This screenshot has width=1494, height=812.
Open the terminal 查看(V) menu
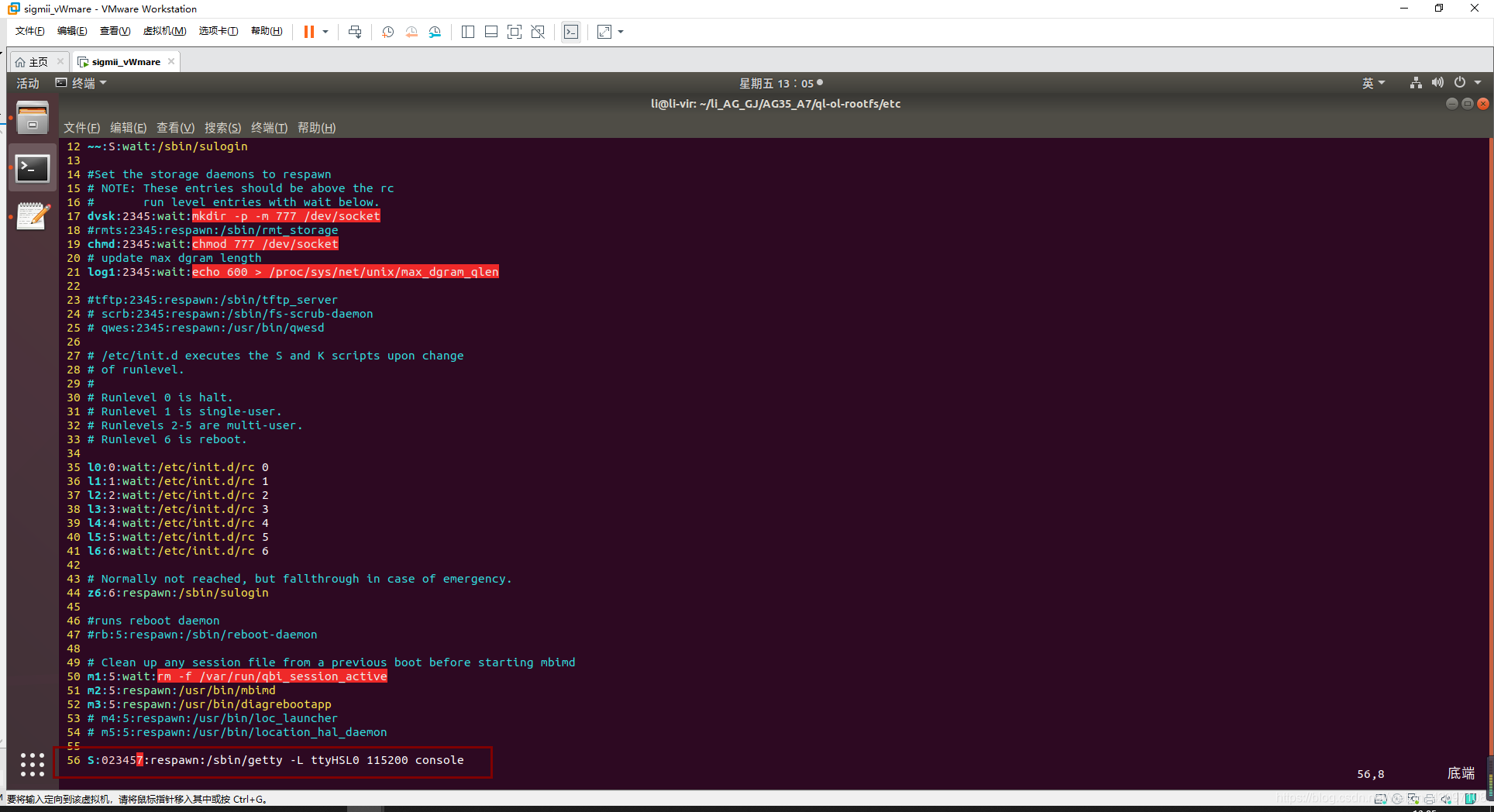tap(175, 128)
